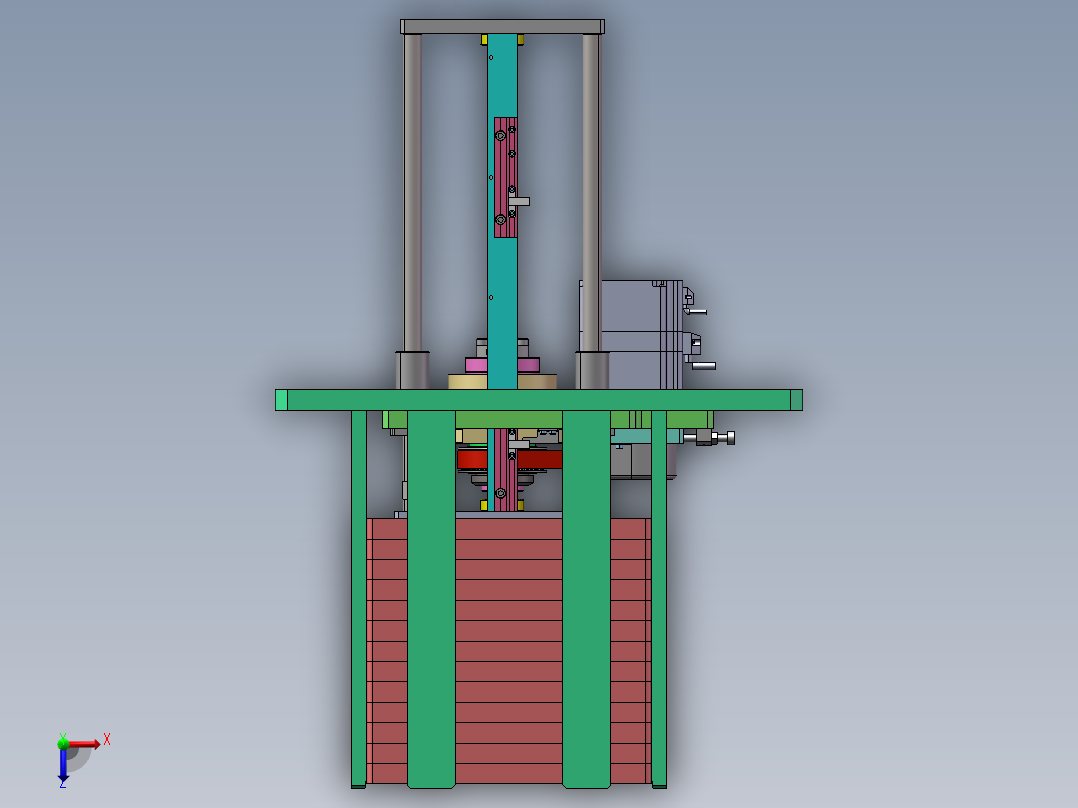
Task: Select the thin green leg at the far left
Action: point(358,599)
